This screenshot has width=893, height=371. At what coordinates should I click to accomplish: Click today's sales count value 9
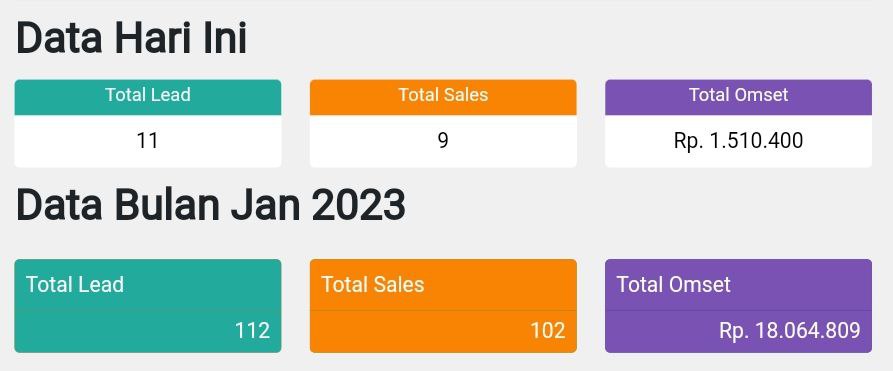(x=443, y=140)
